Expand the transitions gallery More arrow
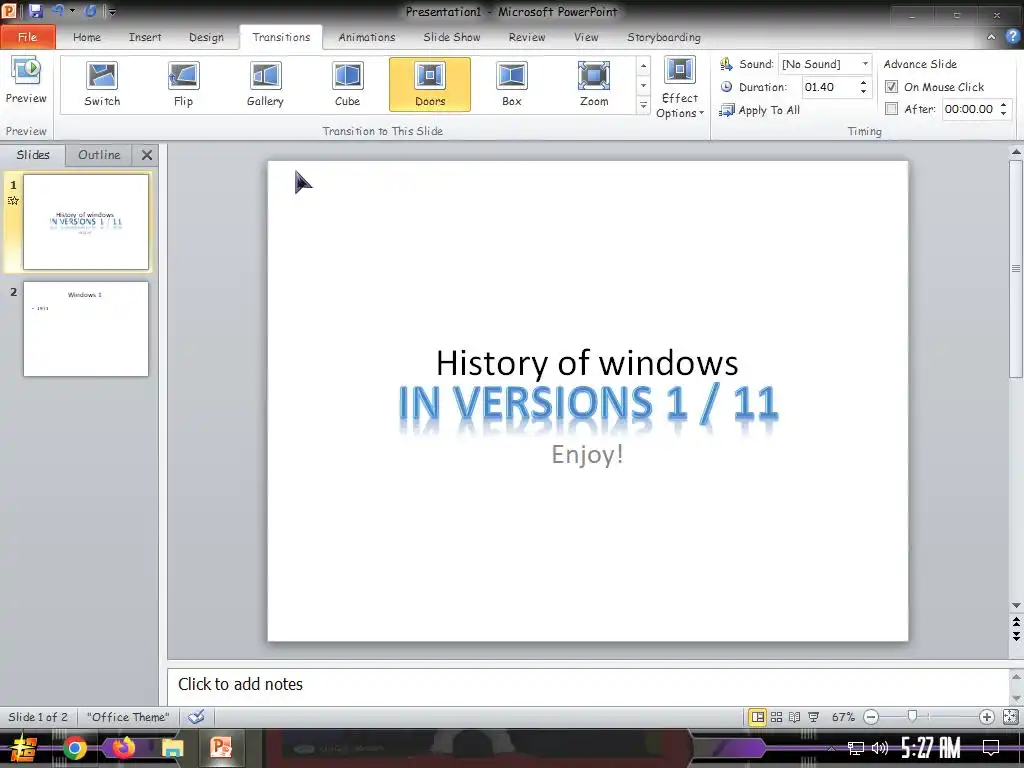 (x=643, y=105)
